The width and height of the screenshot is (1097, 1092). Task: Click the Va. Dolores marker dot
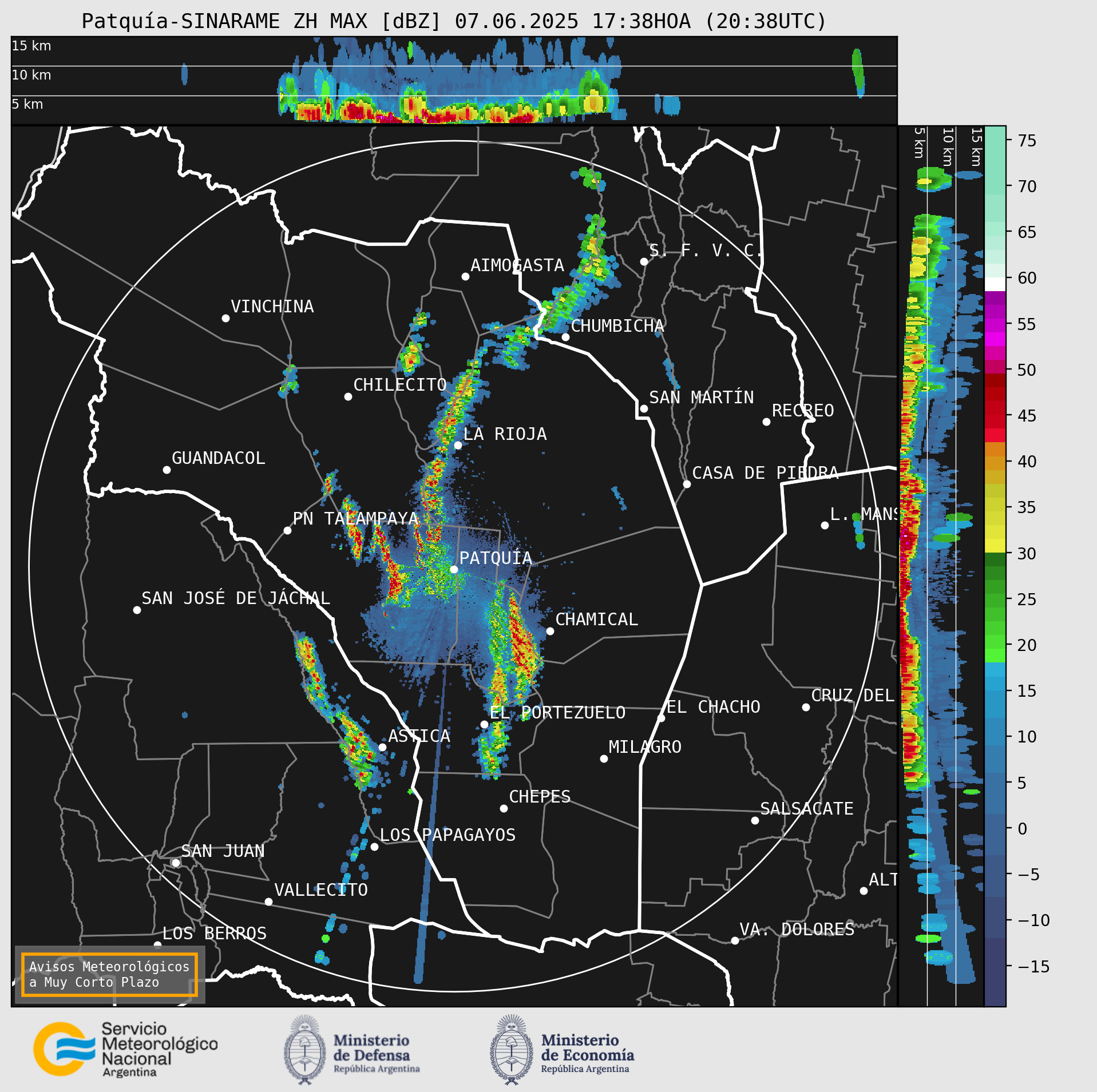click(735, 940)
